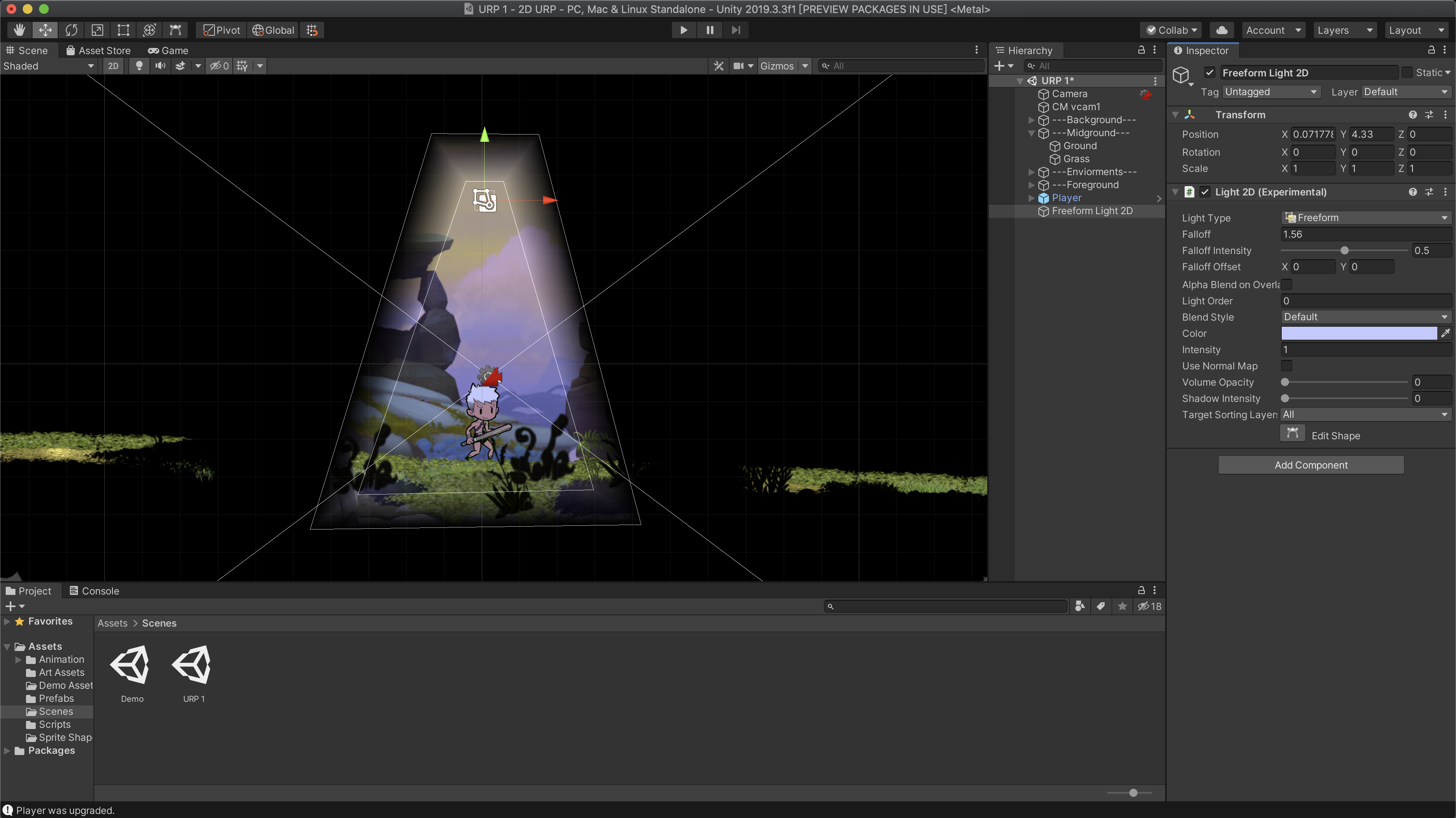This screenshot has width=1456, height=818.
Task: Enable Use Normal Map checkbox
Action: click(1287, 366)
